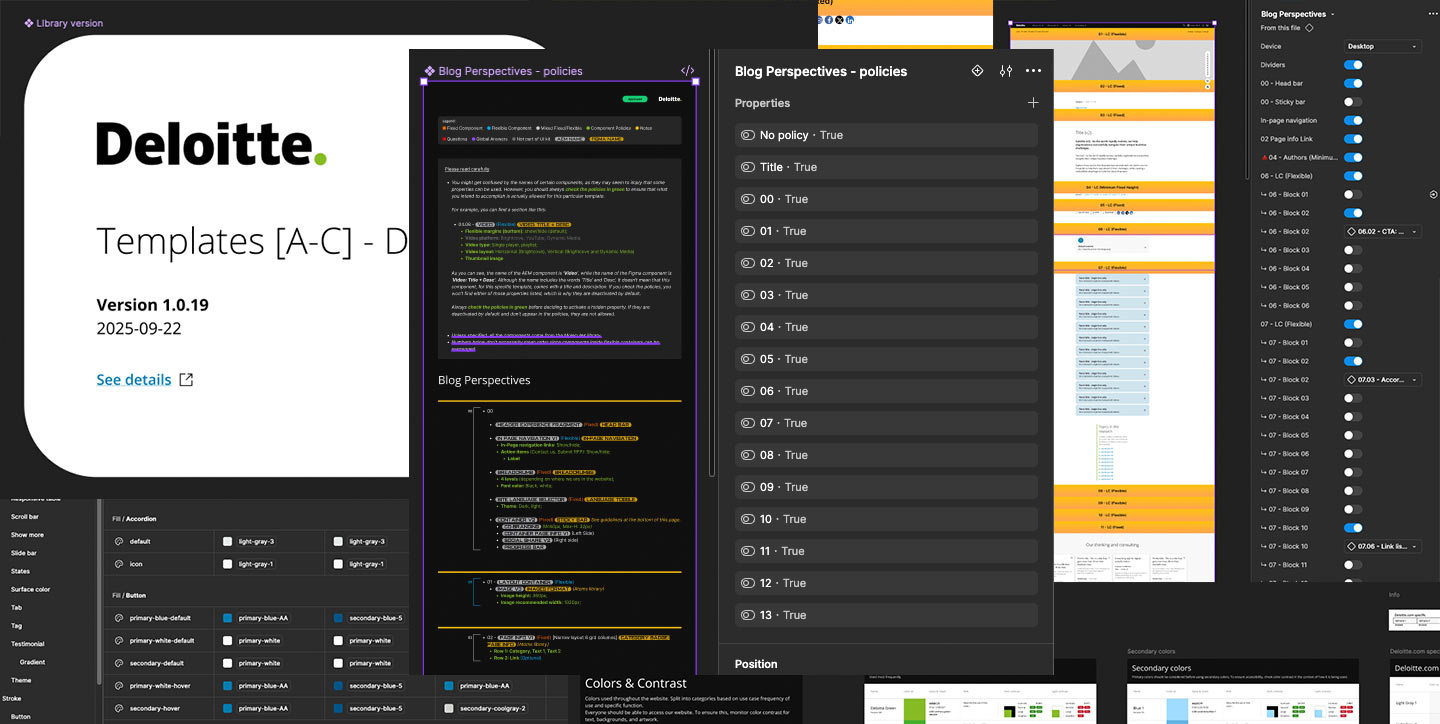
Task: Select Testimonial in the sidebar list
Action: [x=28, y=644]
